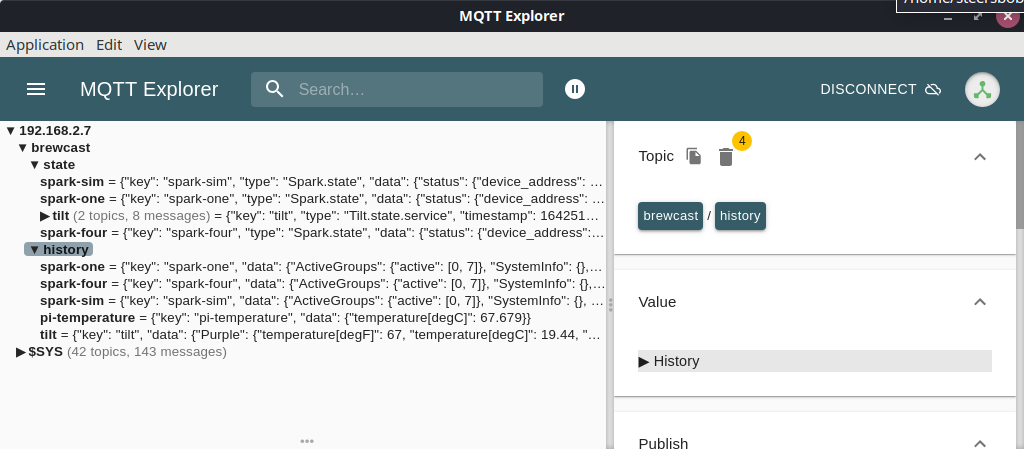Collapse the 192.168.2.7 root node
The width and height of the screenshot is (1024, 449).
coord(10,131)
